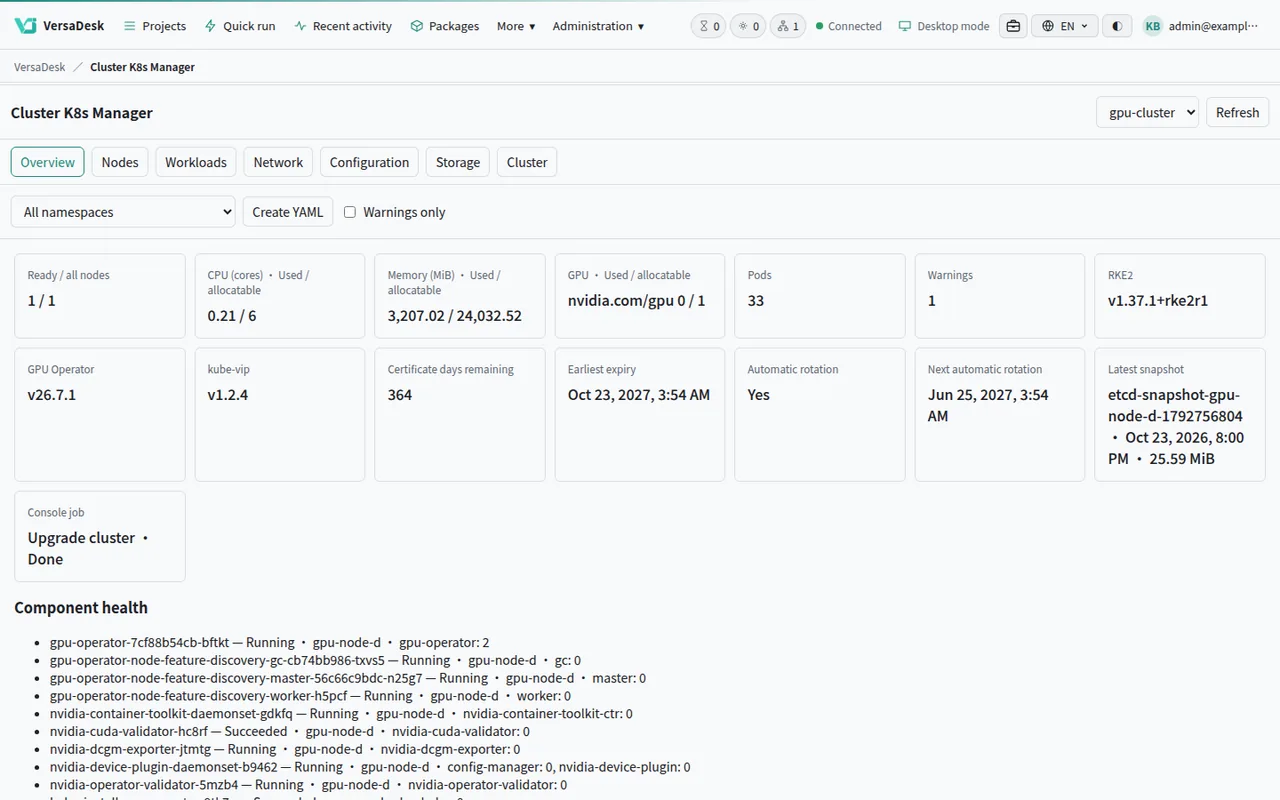Click the network nodes counter badge
Image resolution: width=1280 pixels, height=800 pixels.
[788, 26]
